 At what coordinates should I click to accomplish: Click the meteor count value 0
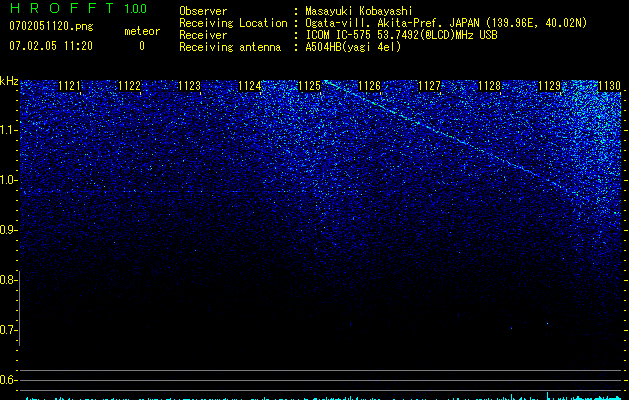(142, 46)
